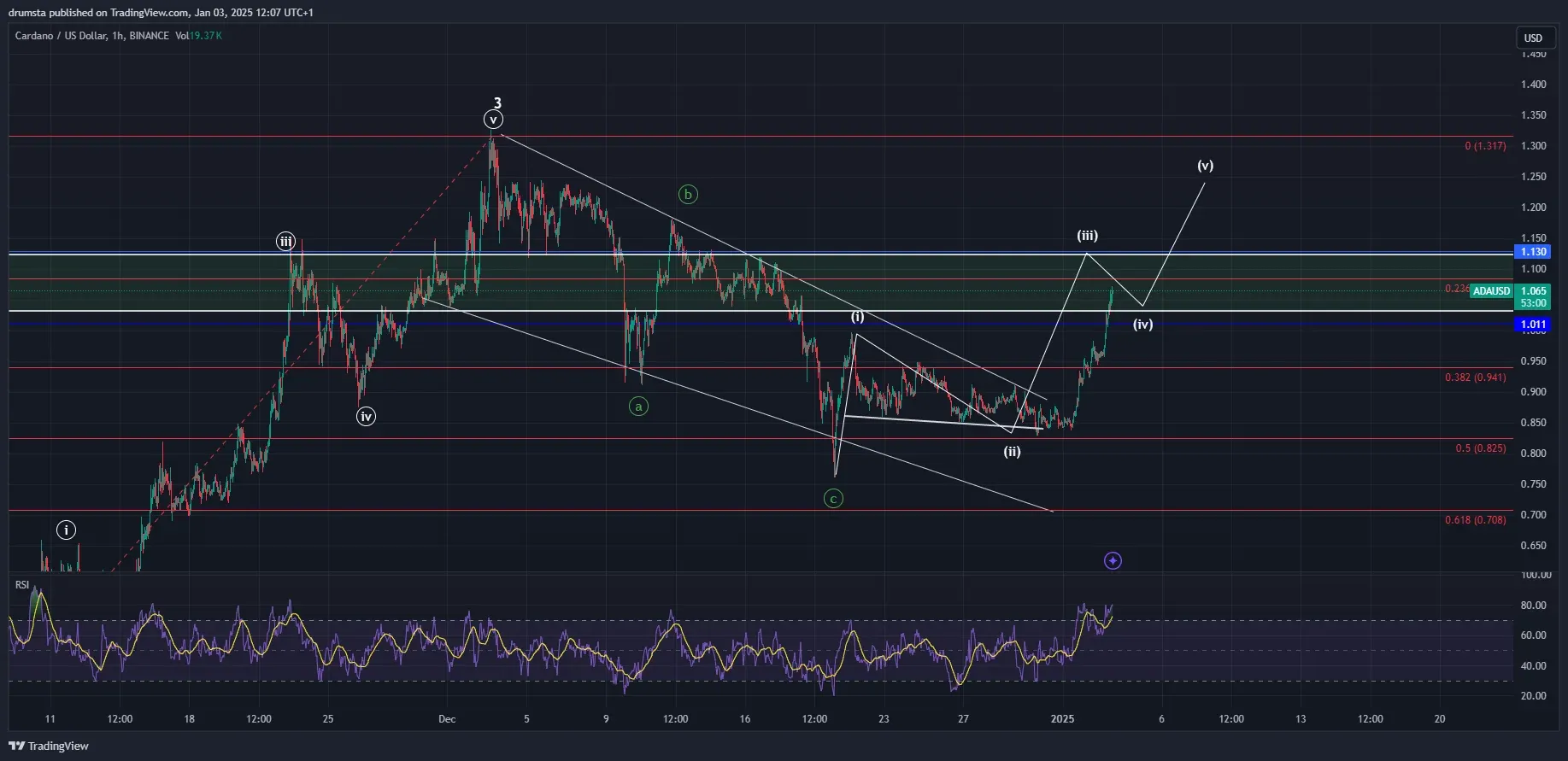
Task: Click the (iii) parenthesized projection label
Action: coord(1087,236)
